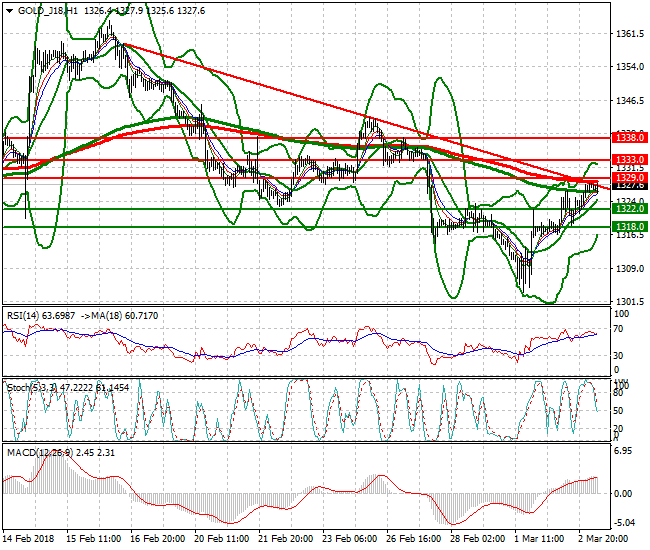Select the GOLD_J18,H1 chart title text
The height and width of the screenshot is (550, 650).
pos(48,11)
